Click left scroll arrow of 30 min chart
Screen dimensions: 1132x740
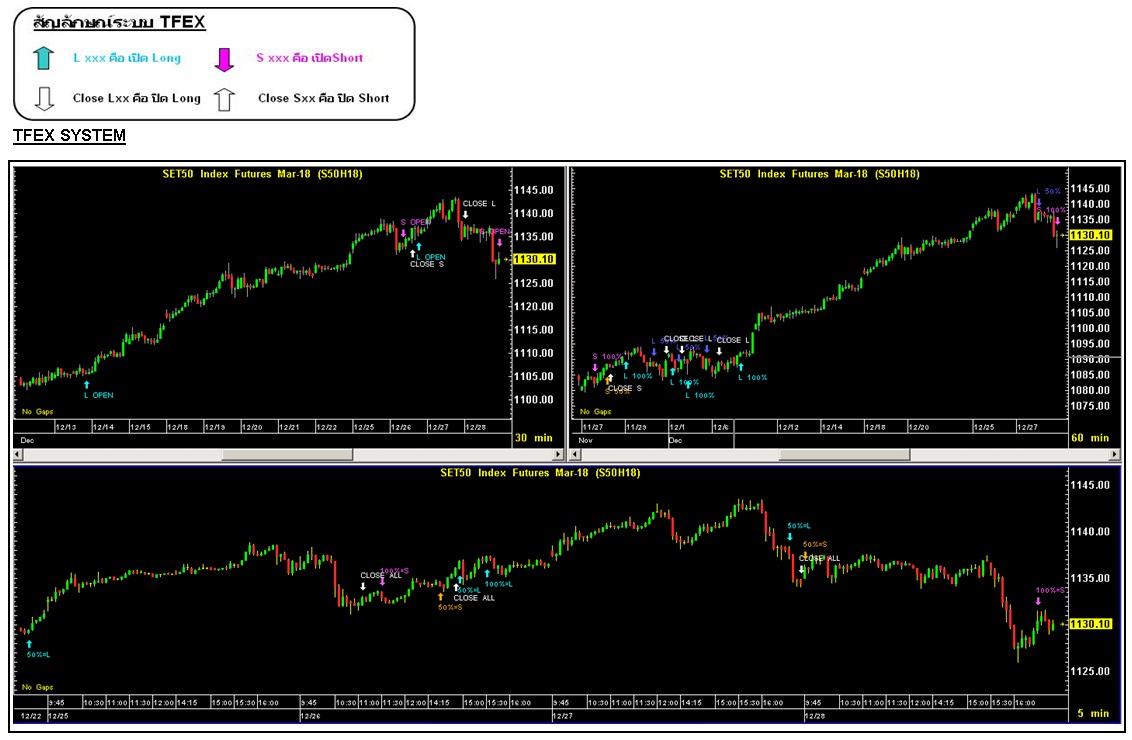(18, 454)
